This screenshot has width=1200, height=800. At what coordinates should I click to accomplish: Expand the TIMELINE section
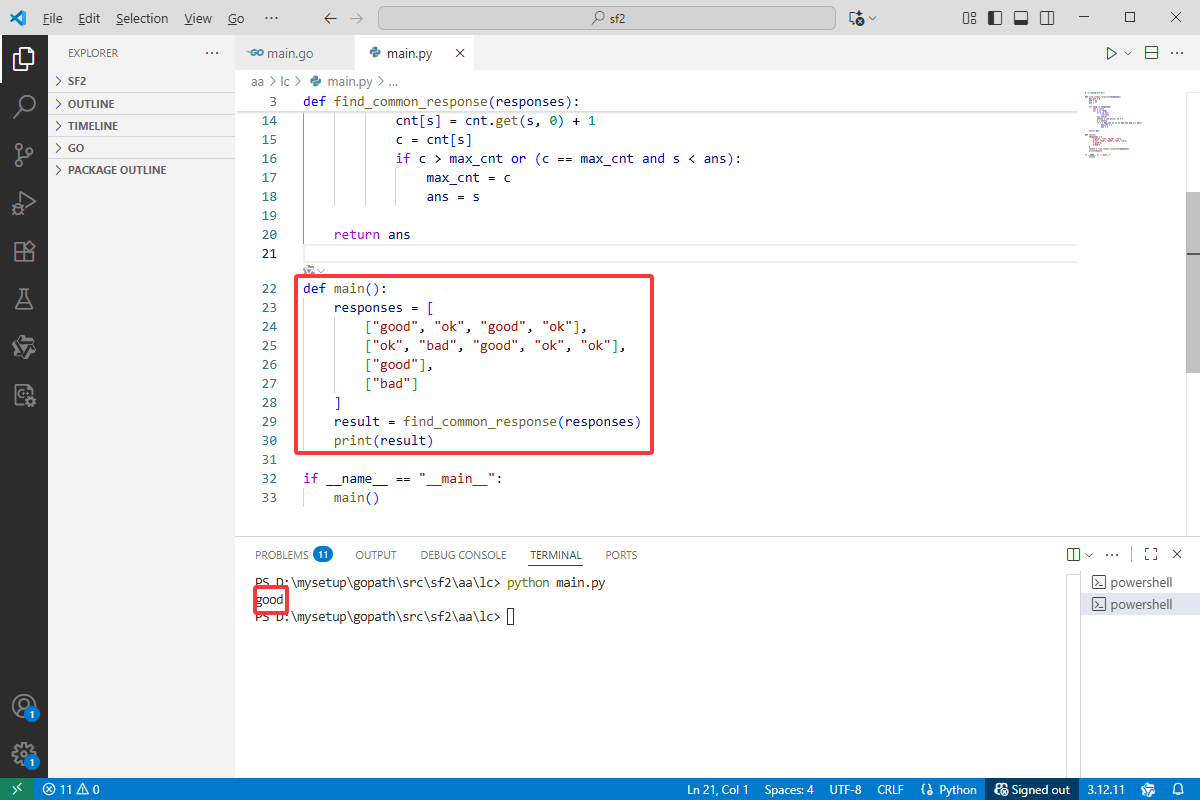[x=141, y=126]
